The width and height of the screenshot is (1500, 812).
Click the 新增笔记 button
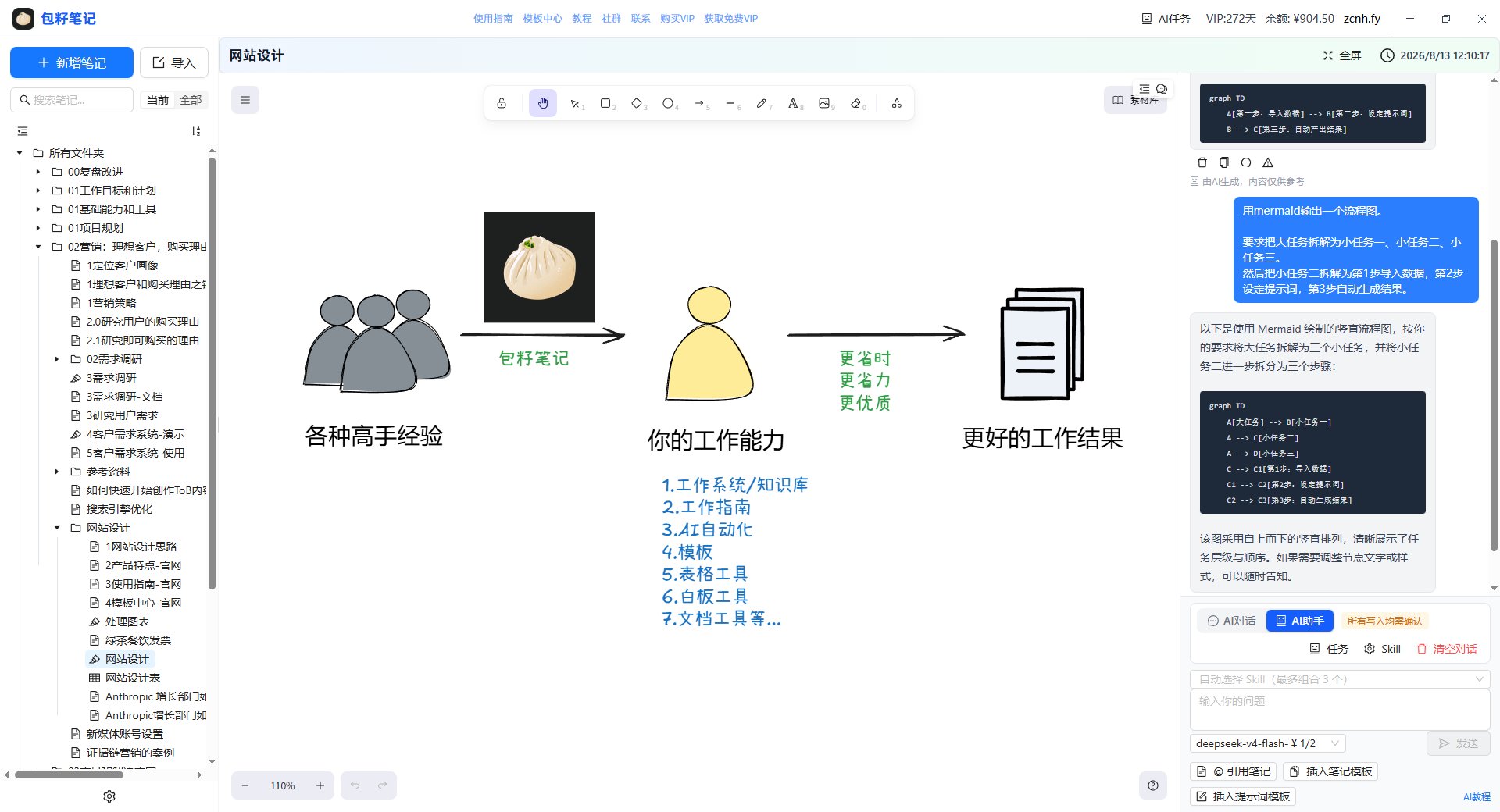coord(72,62)
